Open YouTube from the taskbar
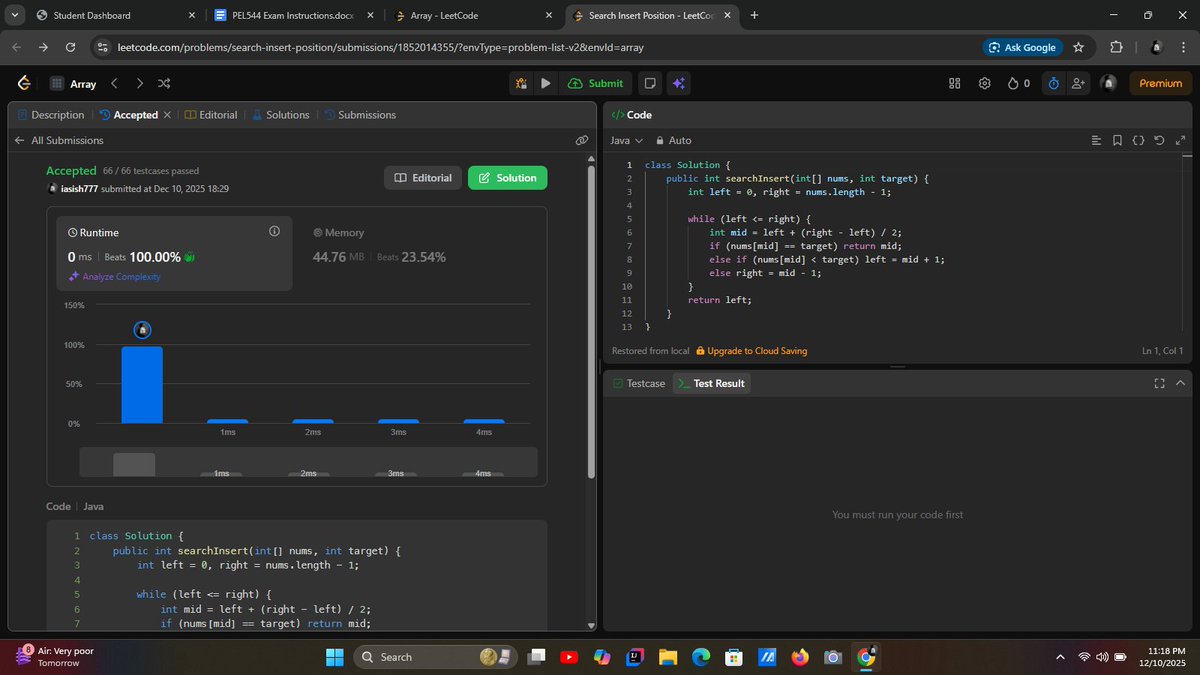 (569, 657)
